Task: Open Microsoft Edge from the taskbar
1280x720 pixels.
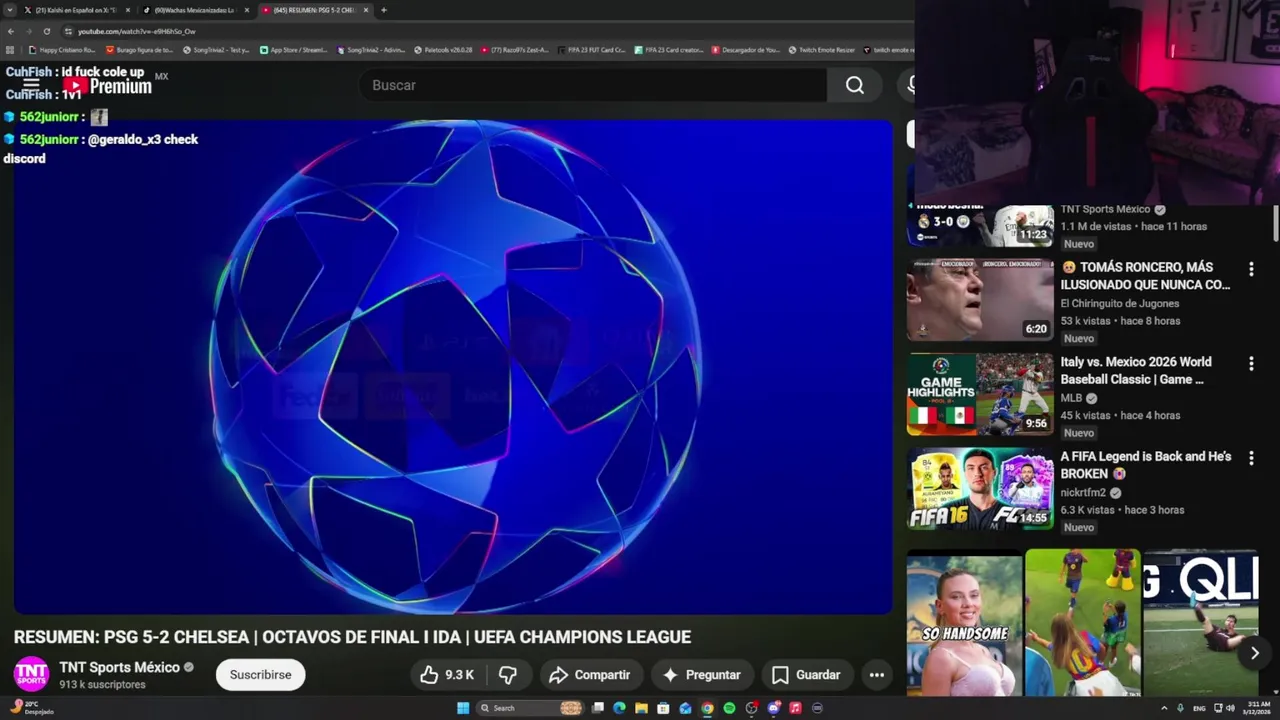Action: pyautogui.click(x=619, y=708)
